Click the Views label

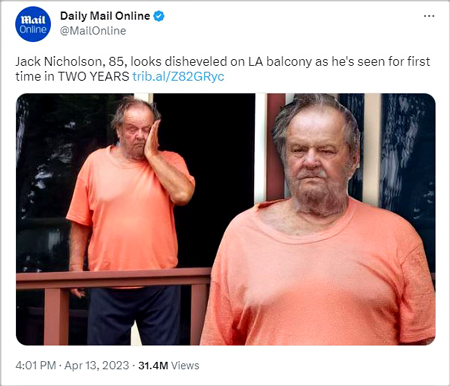pyautogui.click(x=185, y=365)
